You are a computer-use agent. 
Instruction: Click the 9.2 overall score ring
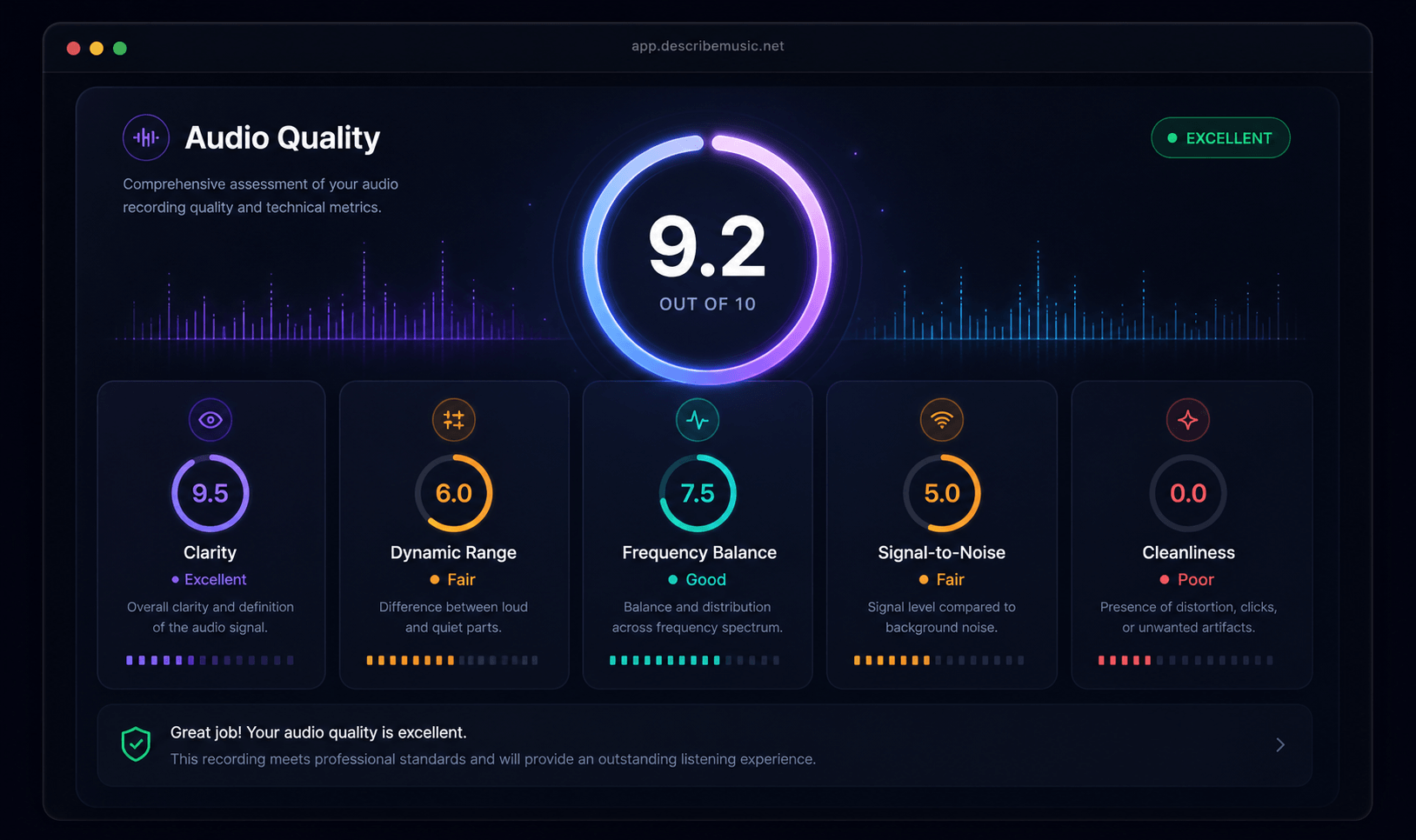pyautogui.click(x=707, y=259)
